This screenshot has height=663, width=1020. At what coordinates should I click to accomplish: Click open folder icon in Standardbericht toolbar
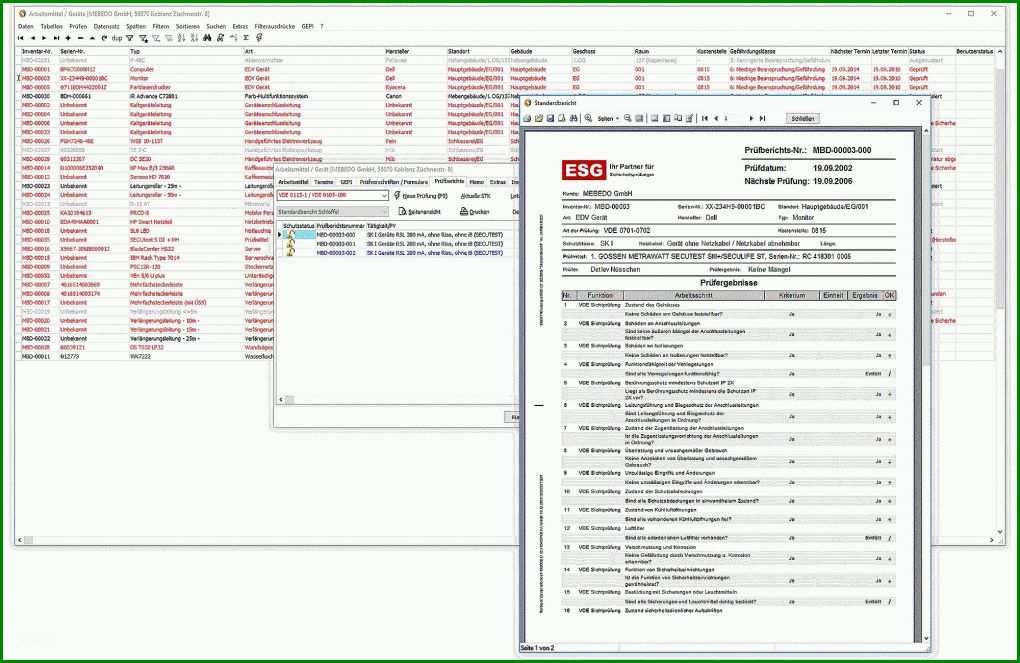539,118
